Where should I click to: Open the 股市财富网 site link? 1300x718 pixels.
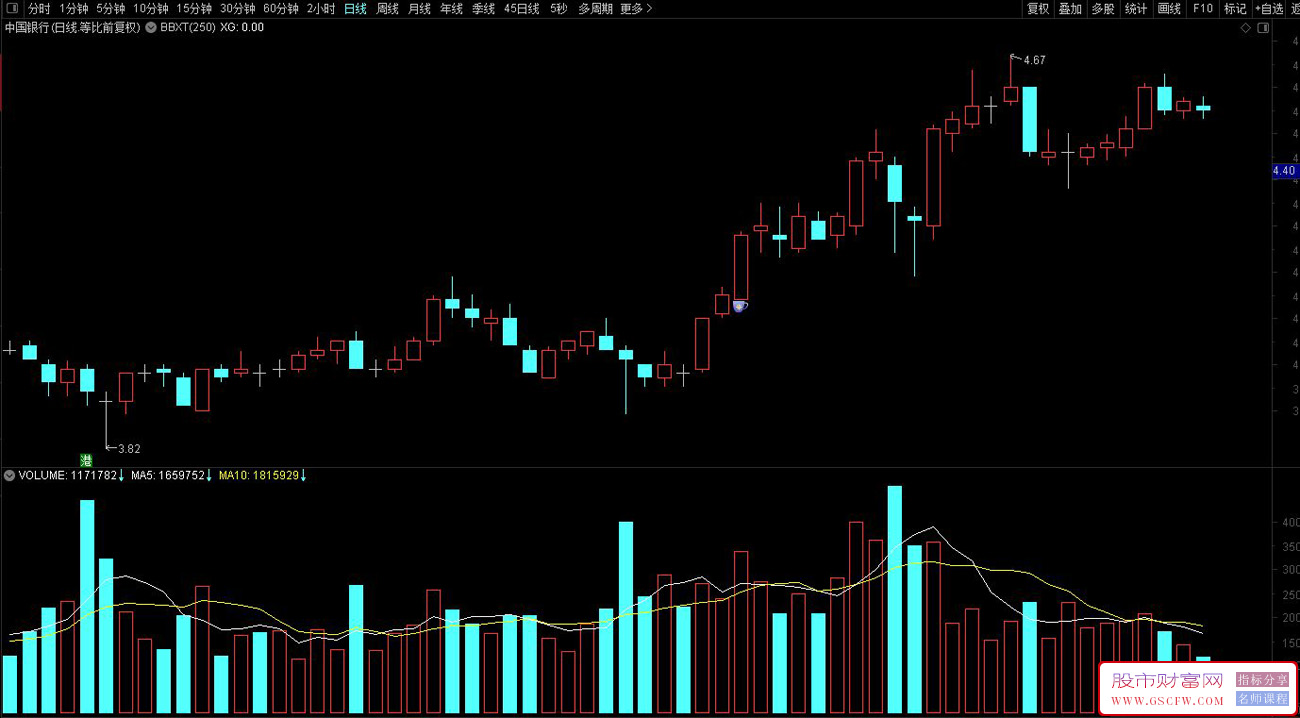point(1168,681)
